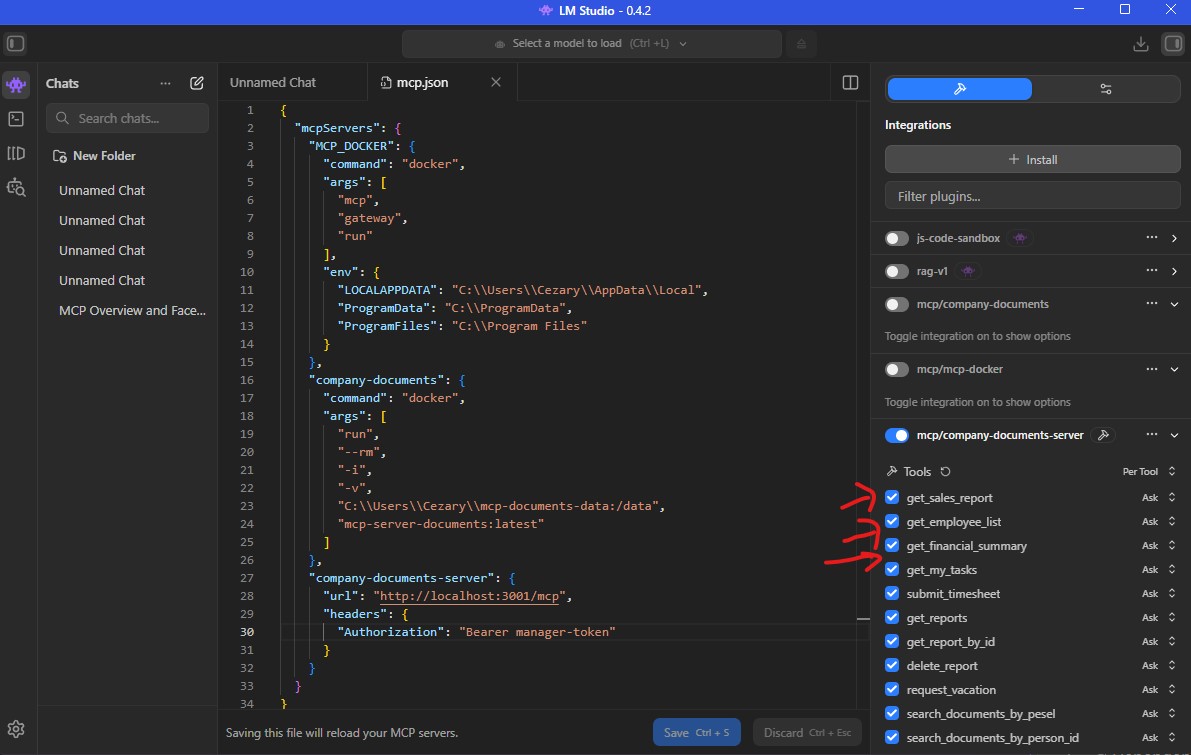Open the model loader dropdown
Screen dimensions: 1191x755
click(x=592, y=44)
